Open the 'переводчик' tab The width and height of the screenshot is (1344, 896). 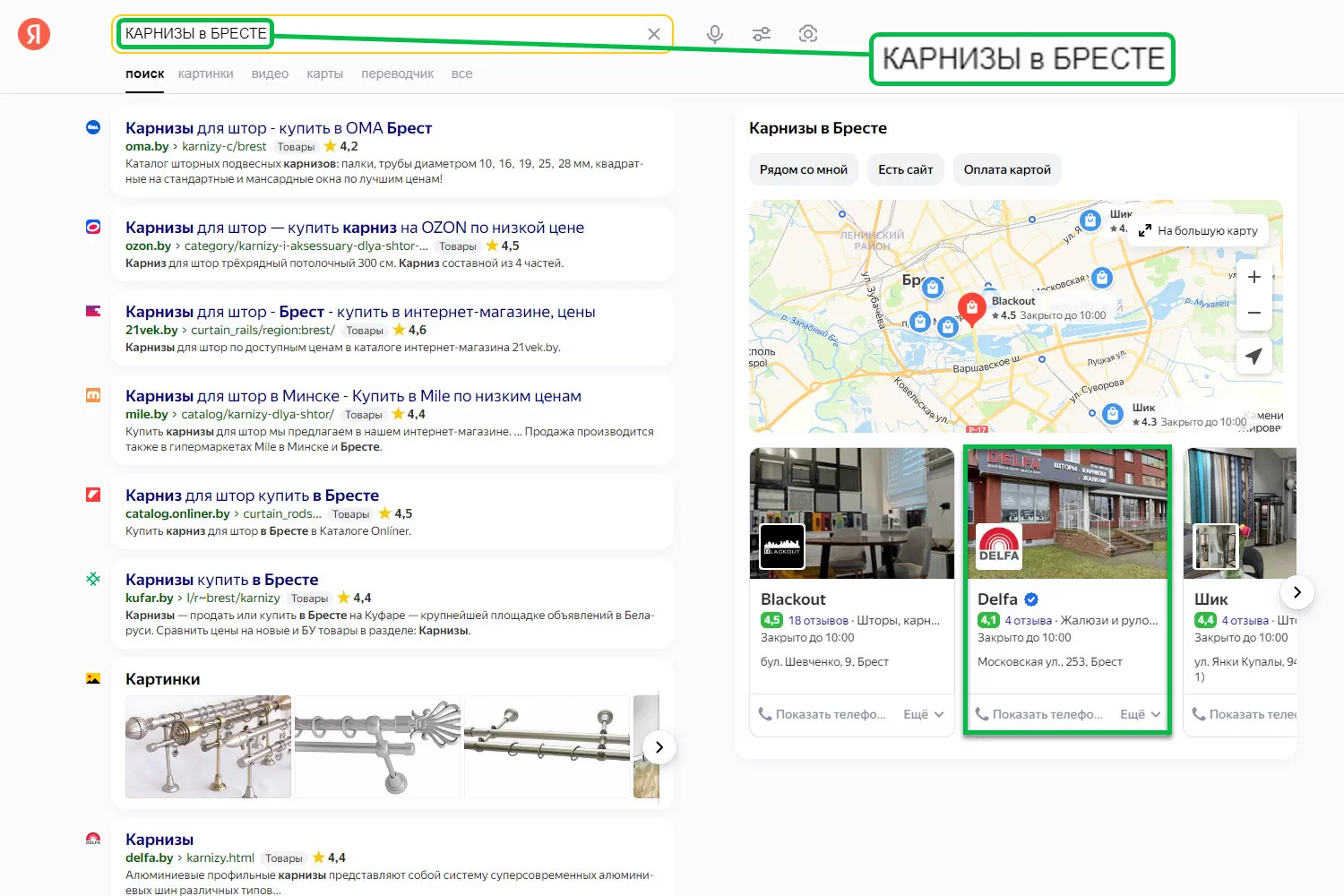pyautogui.click(x=397, y=73)
